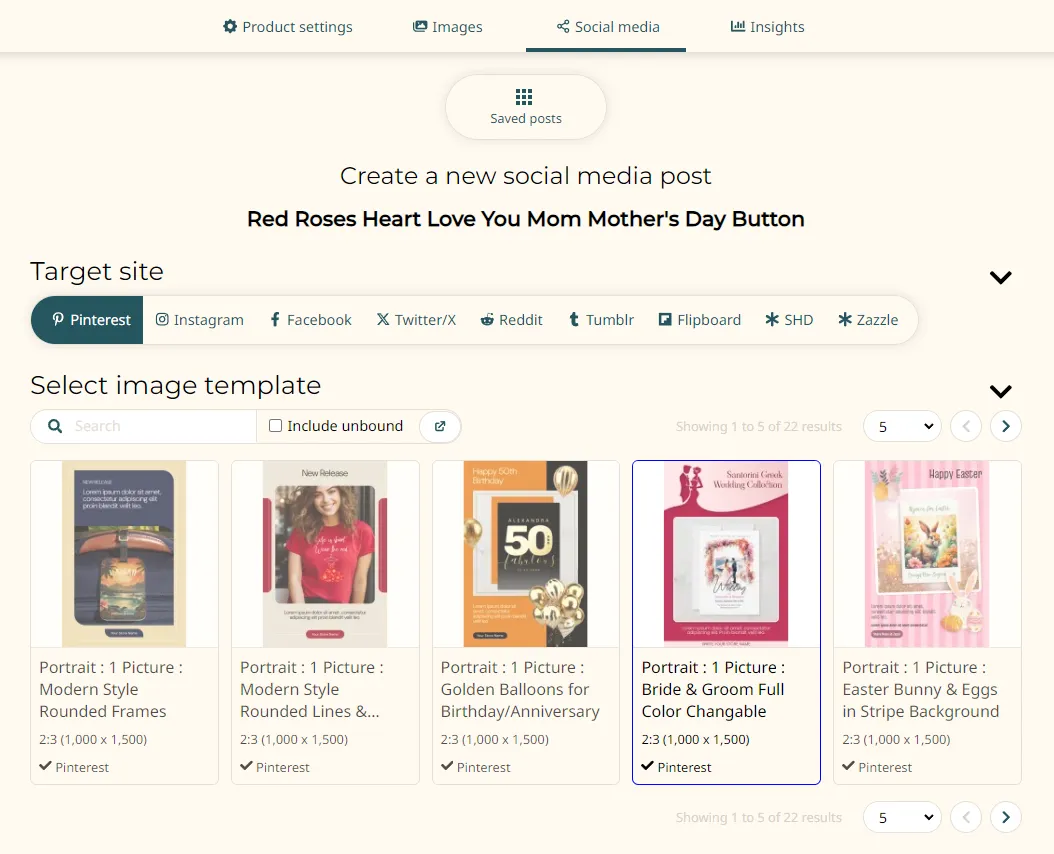This screenshot has height=854, width=1054.
Task: Choose Tumblr as target site
Action: point(602,320)
